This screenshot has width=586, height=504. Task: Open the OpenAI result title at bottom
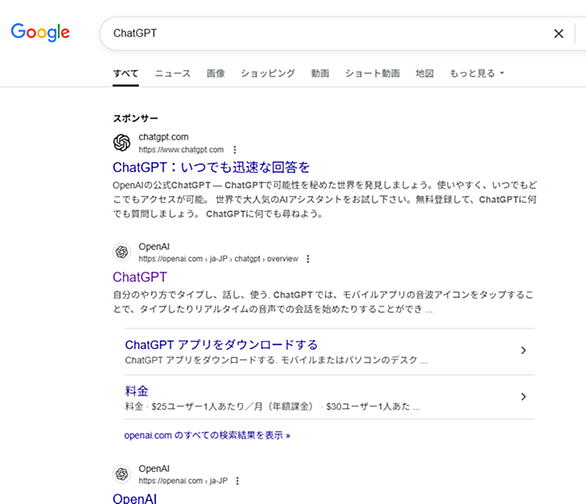[135, 498]
